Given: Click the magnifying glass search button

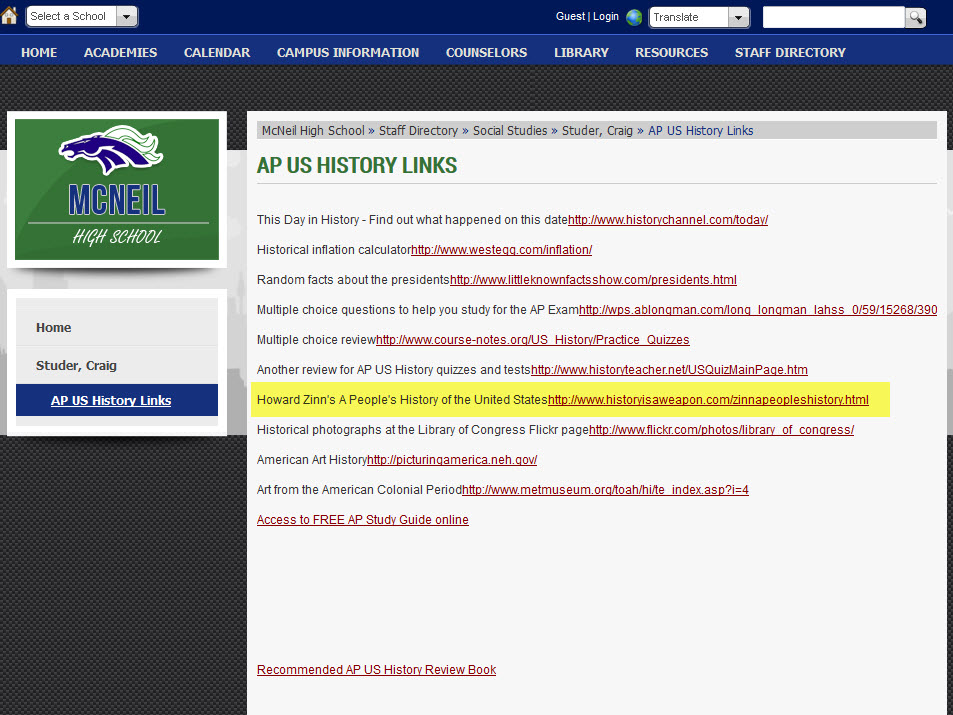Looking at the screenshot, I should coord(915,17).
